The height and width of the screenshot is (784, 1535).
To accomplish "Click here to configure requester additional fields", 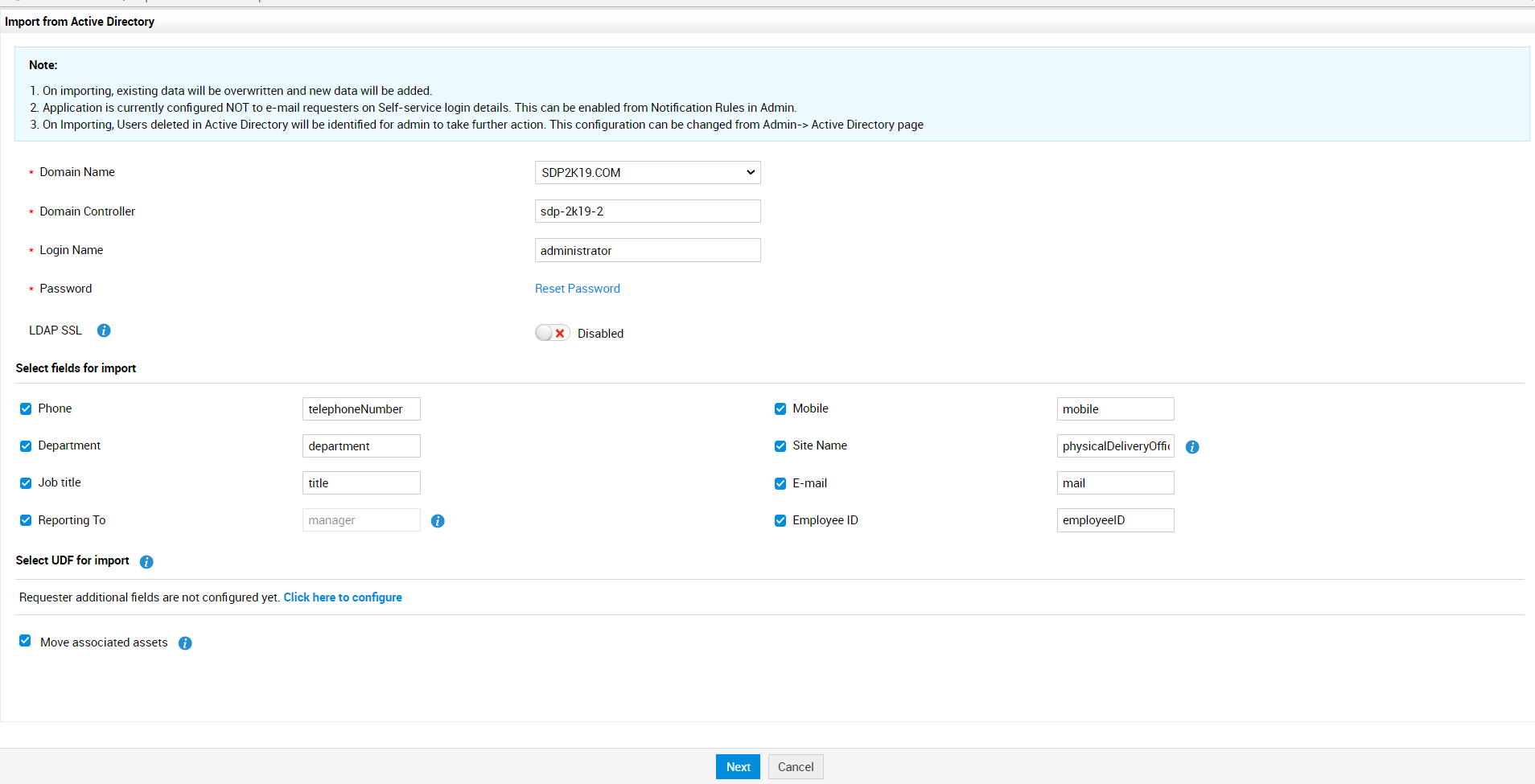I will tap(342, 597).
